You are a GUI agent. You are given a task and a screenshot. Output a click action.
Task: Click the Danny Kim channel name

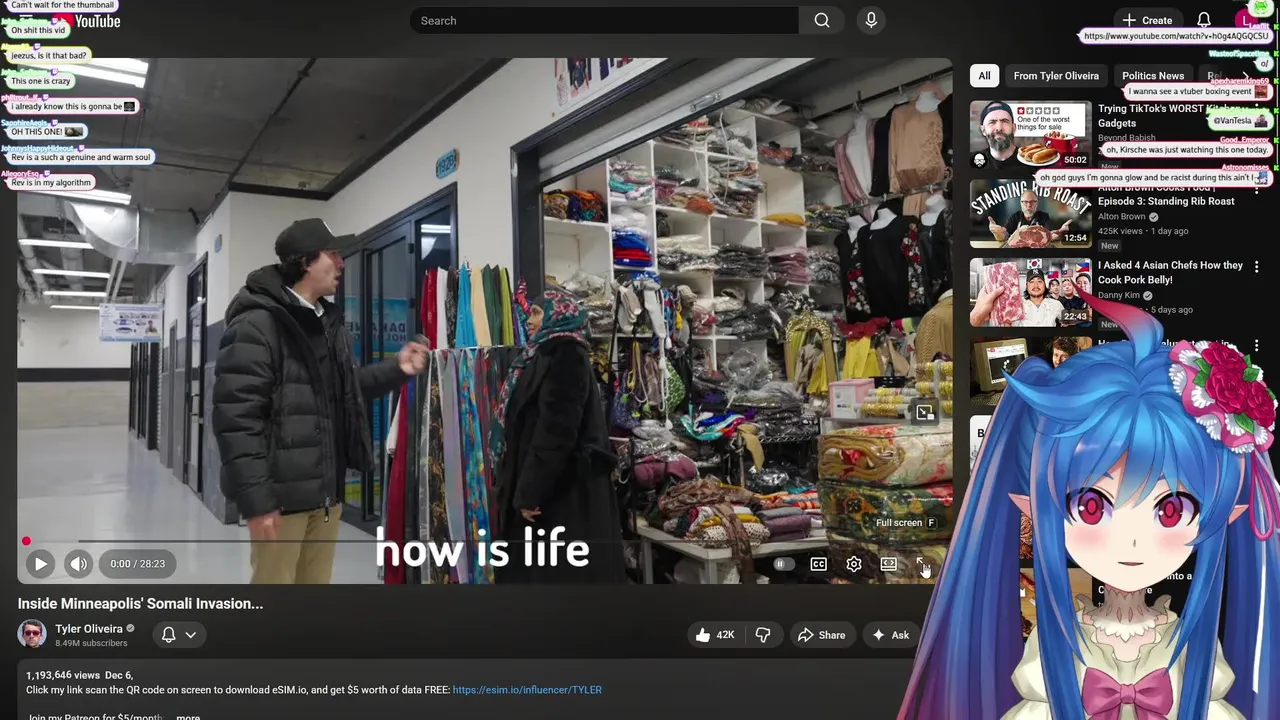(x=1119, y=296)
